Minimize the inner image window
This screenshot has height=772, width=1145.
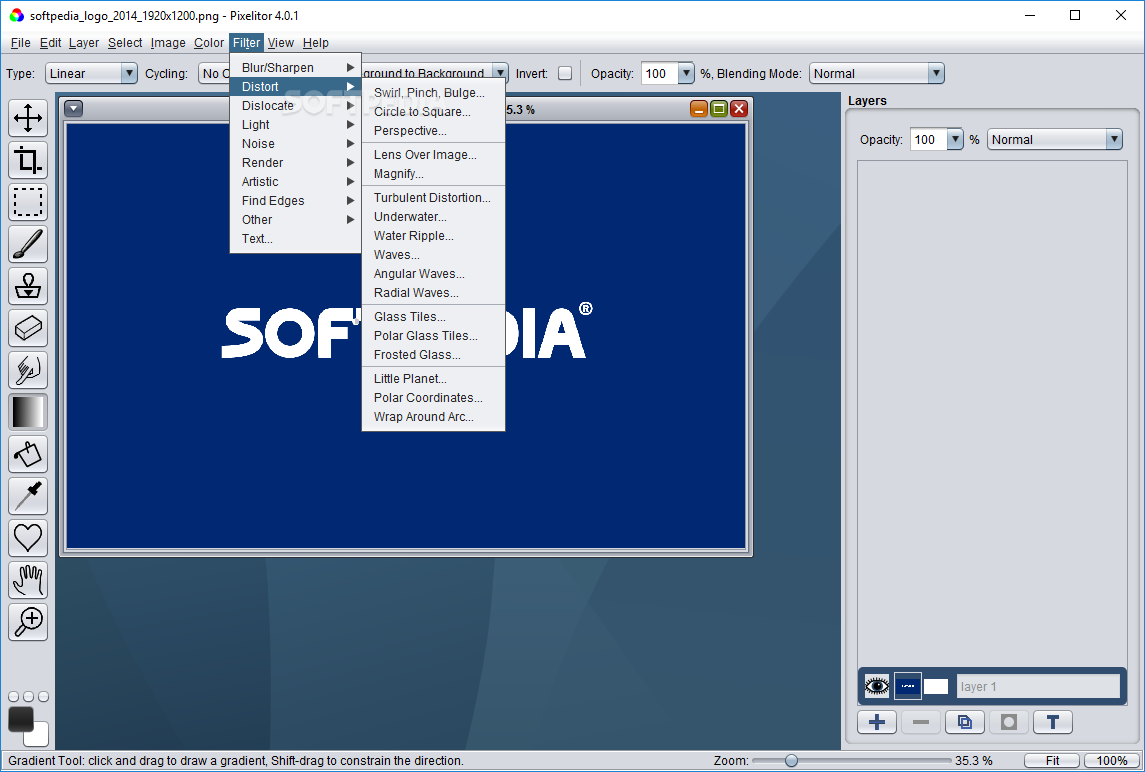(699, 109)
